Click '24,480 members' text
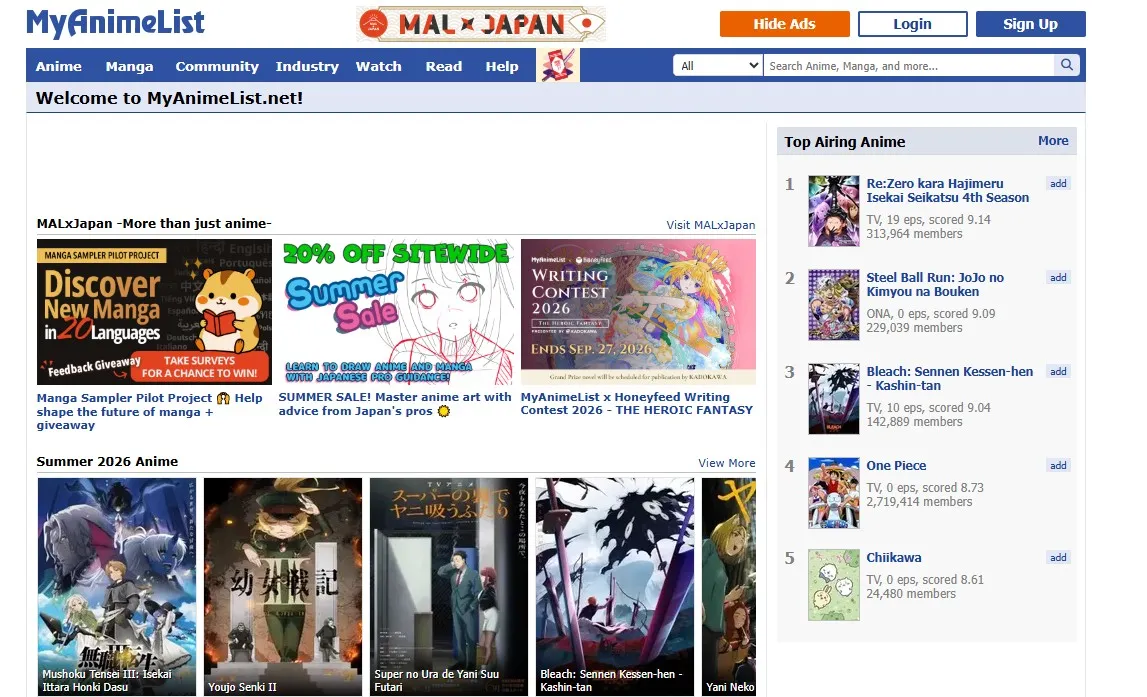This screenshot has height=697, width=1147. [911, 594]
